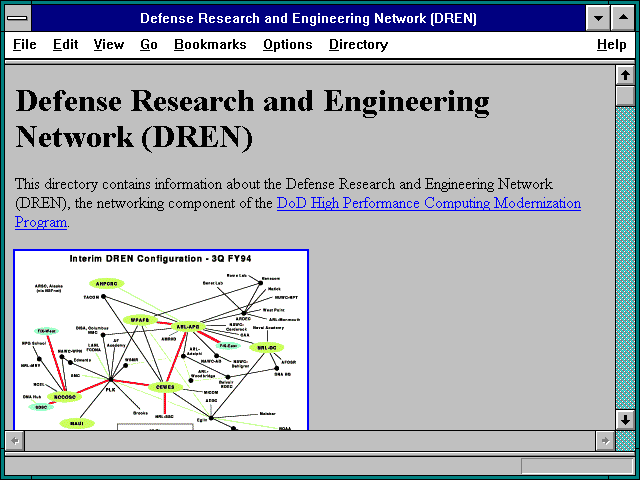640x480 pixels.
Task: Click the AHPCRC node in the map
Action: click(x=107, y=284)
